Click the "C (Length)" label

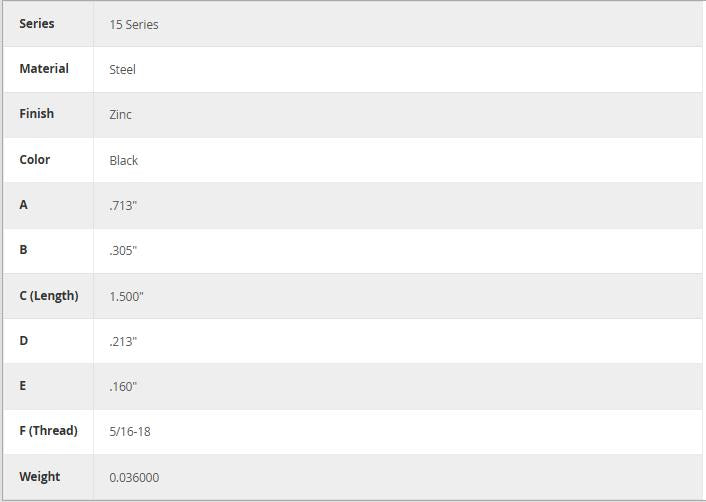tap(48, 295)
